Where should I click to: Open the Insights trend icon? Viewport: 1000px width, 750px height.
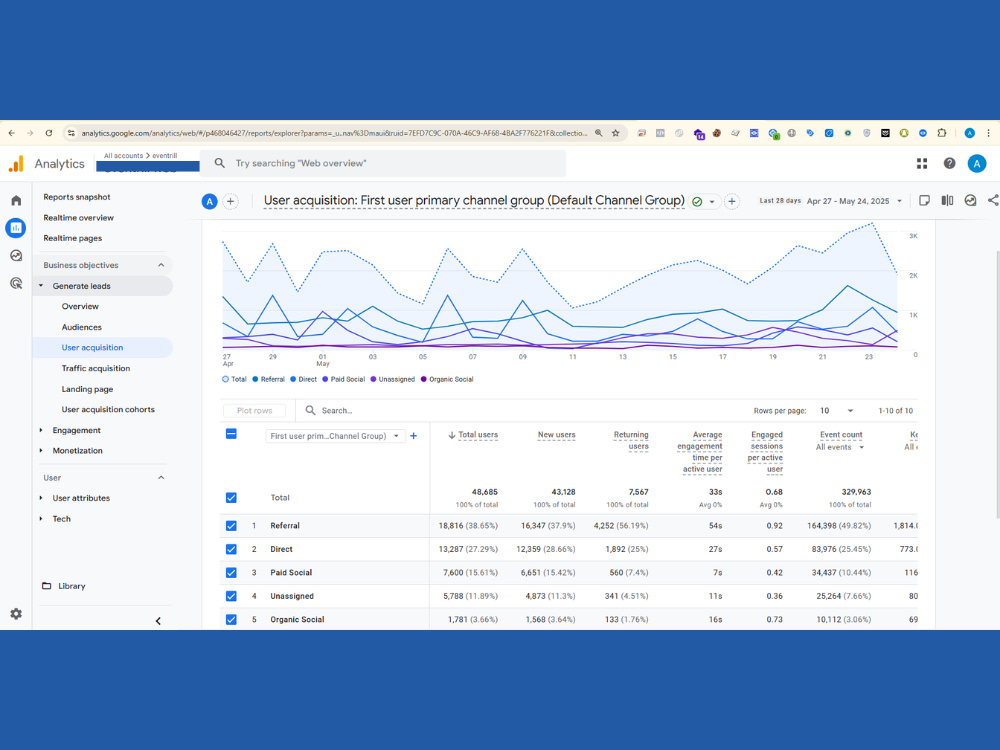970,201
